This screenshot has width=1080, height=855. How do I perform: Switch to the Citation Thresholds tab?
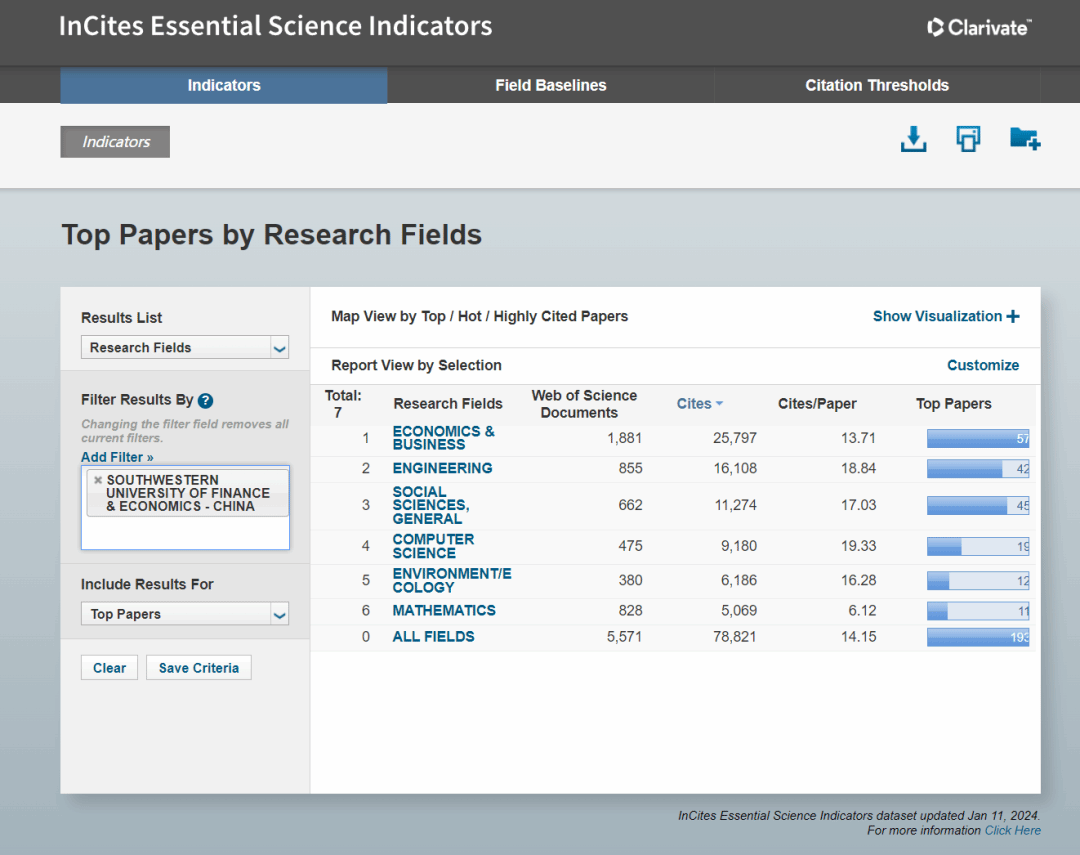coord(876,86)
